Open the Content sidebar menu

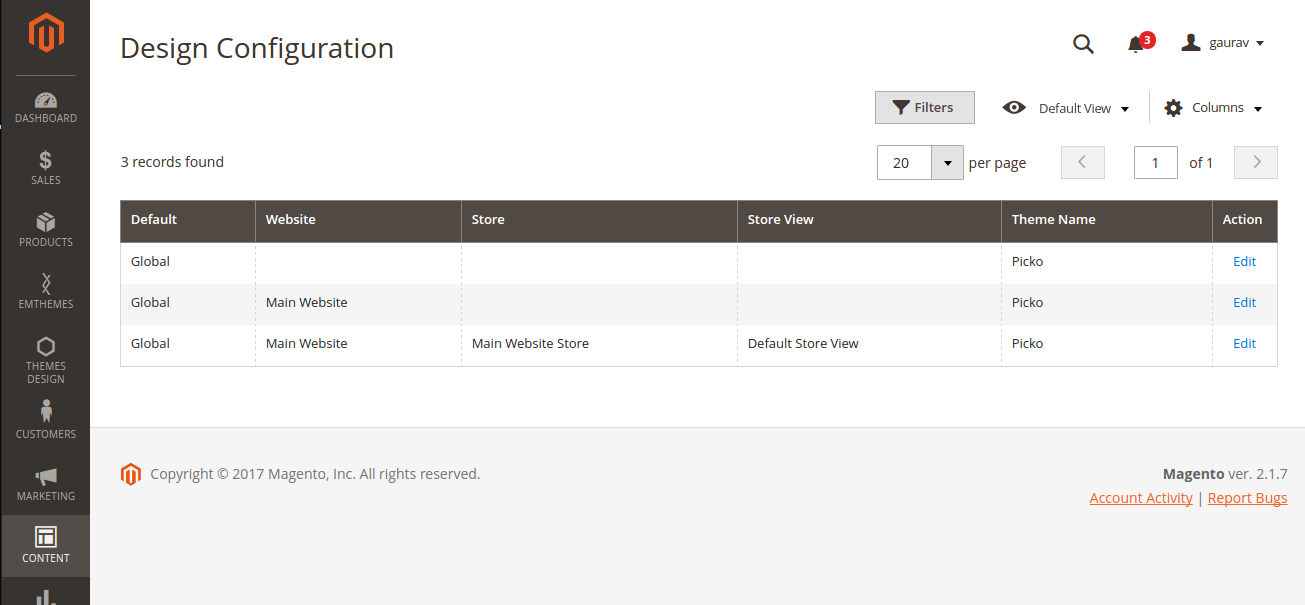(x=46, y=545)
